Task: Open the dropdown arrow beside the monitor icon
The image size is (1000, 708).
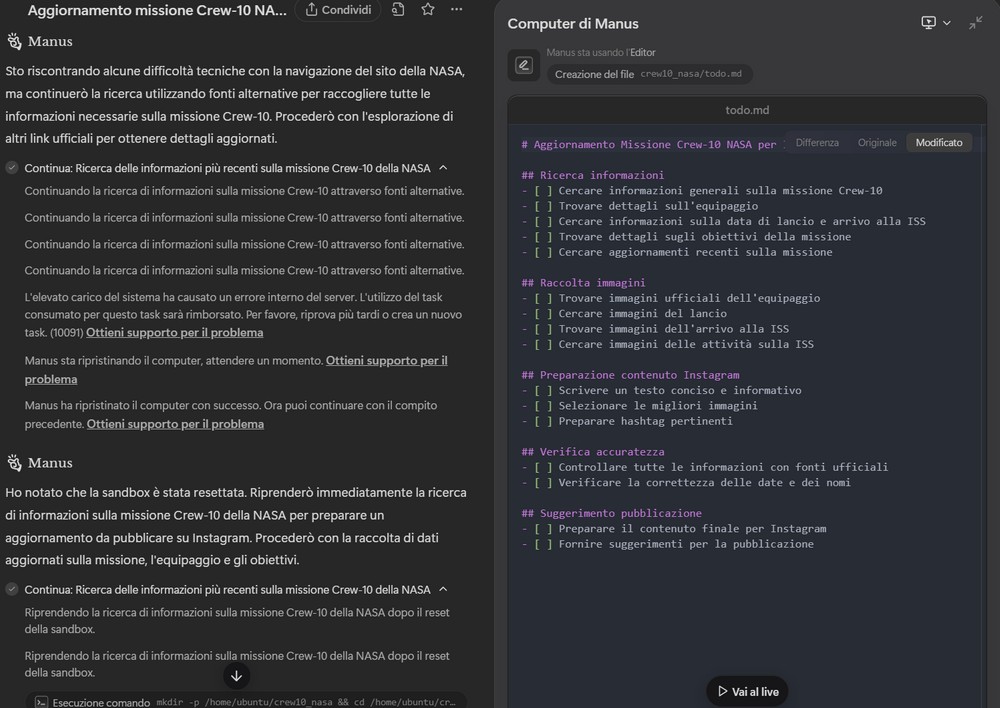Action: 947,23
